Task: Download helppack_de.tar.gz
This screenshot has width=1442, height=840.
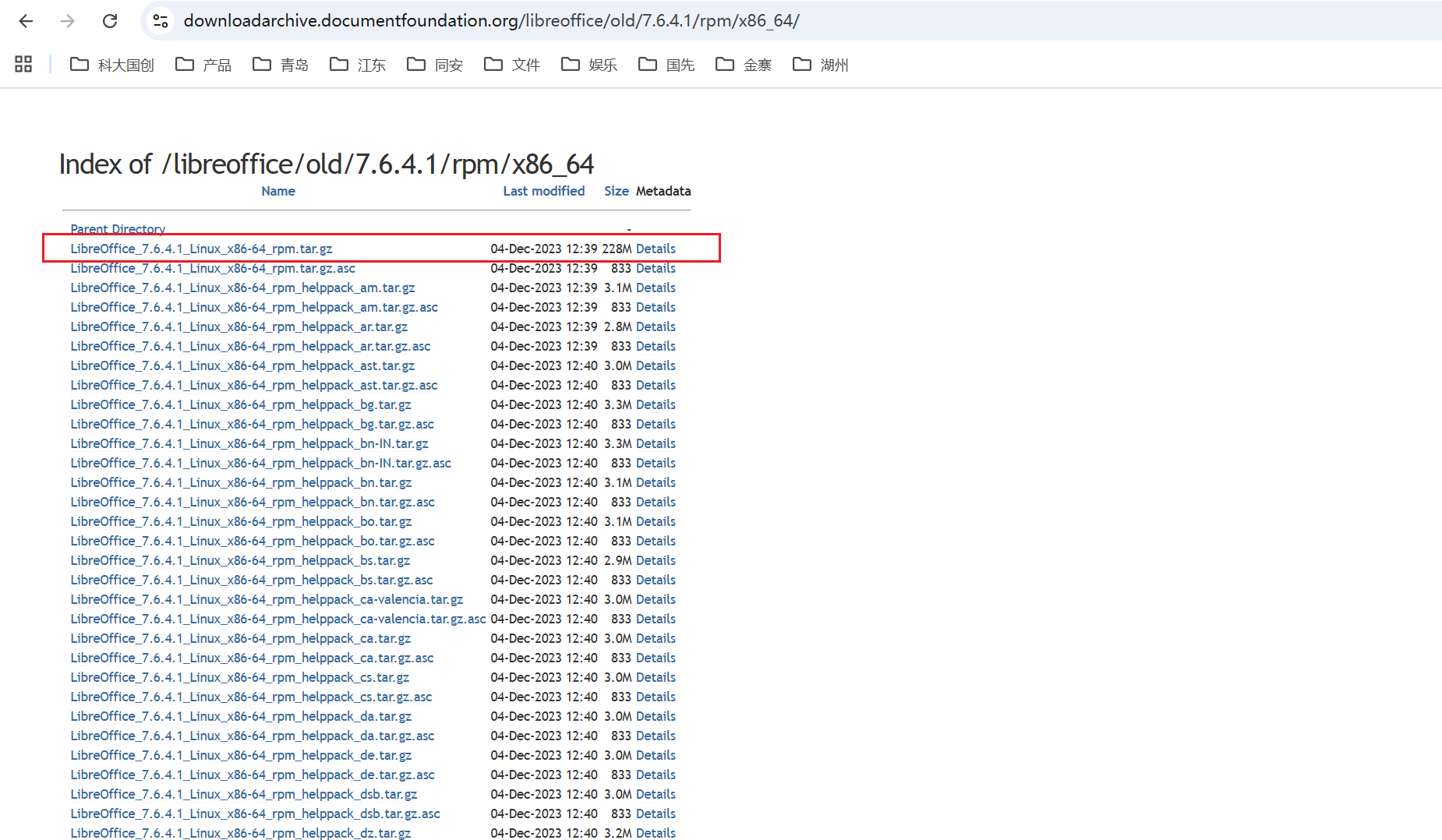Action: click(241, 755)
